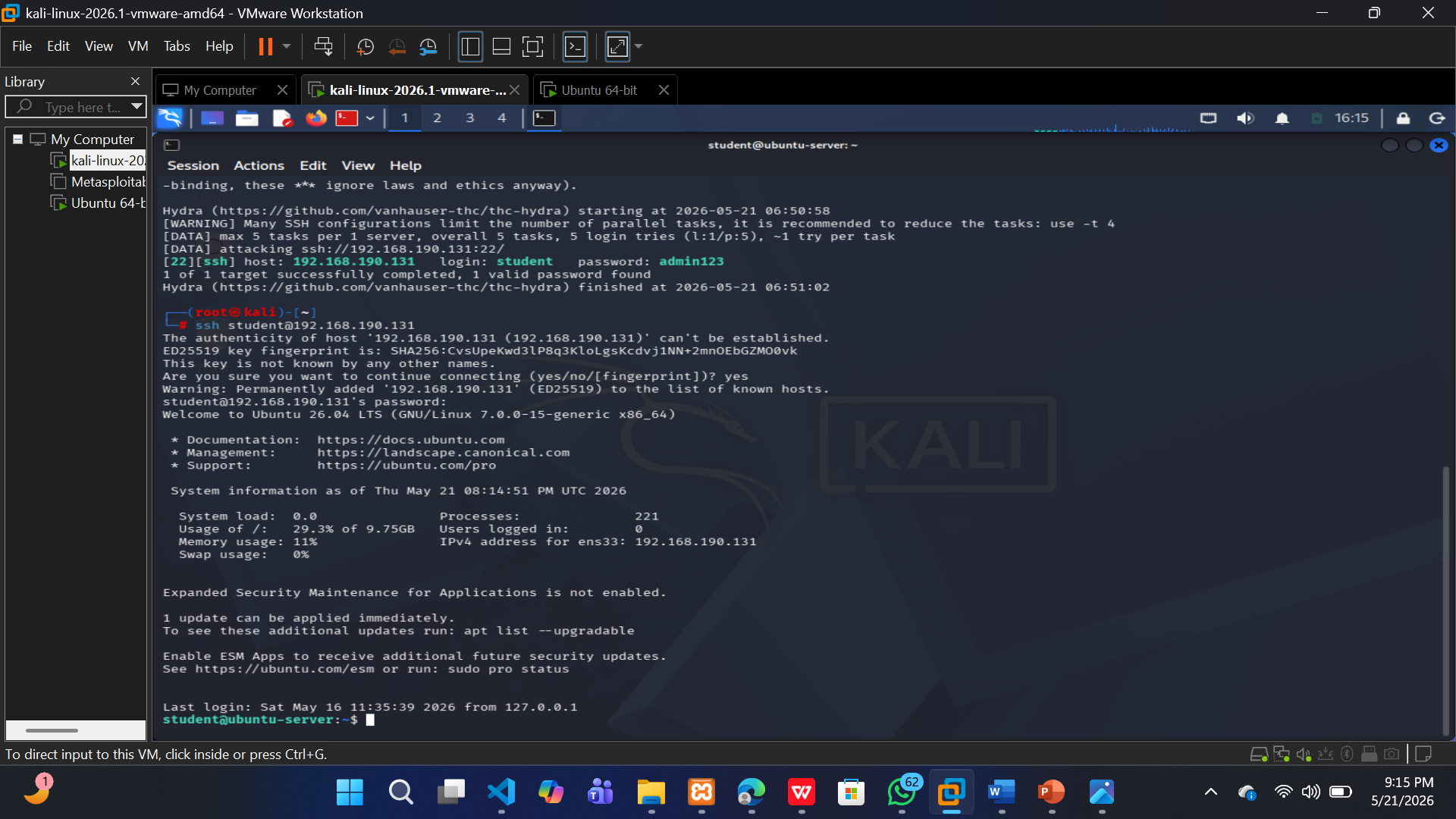
Task: Lock the Kali screen
Action: [x=1403, y=118]
